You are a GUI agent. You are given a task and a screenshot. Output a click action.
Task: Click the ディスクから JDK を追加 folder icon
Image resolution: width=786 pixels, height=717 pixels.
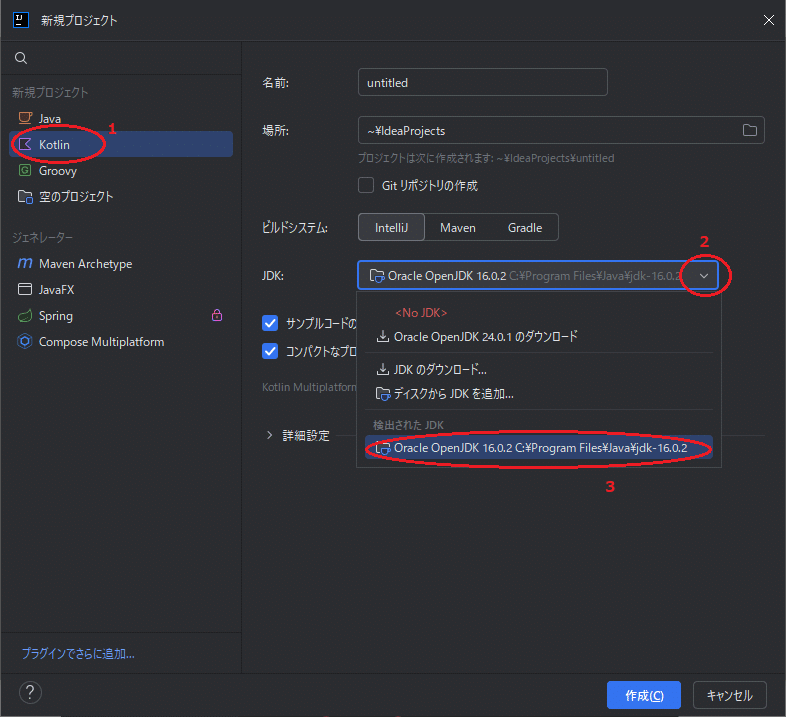[x=383, y=394]
